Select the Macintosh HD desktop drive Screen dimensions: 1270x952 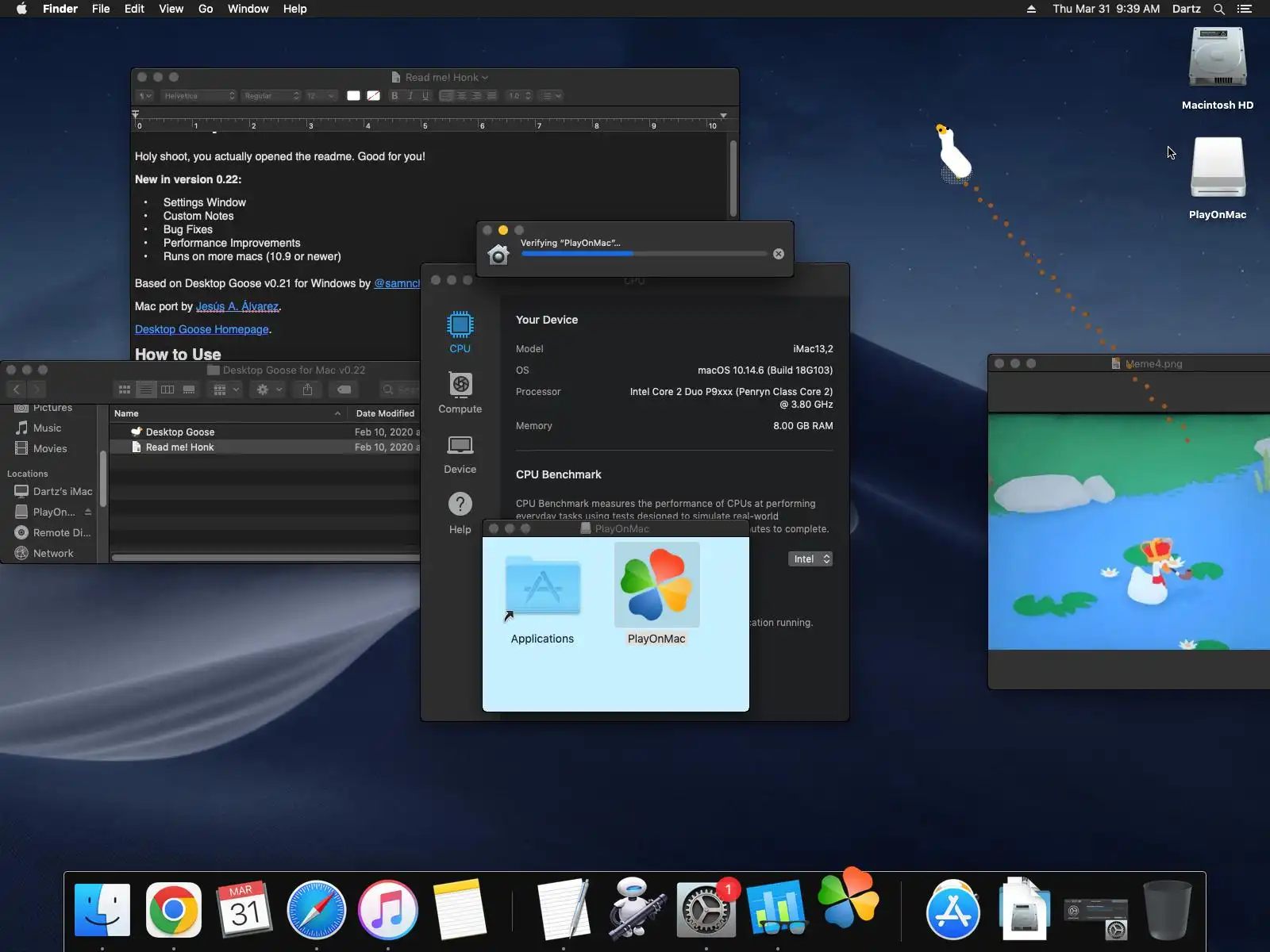click(1218, 69)
